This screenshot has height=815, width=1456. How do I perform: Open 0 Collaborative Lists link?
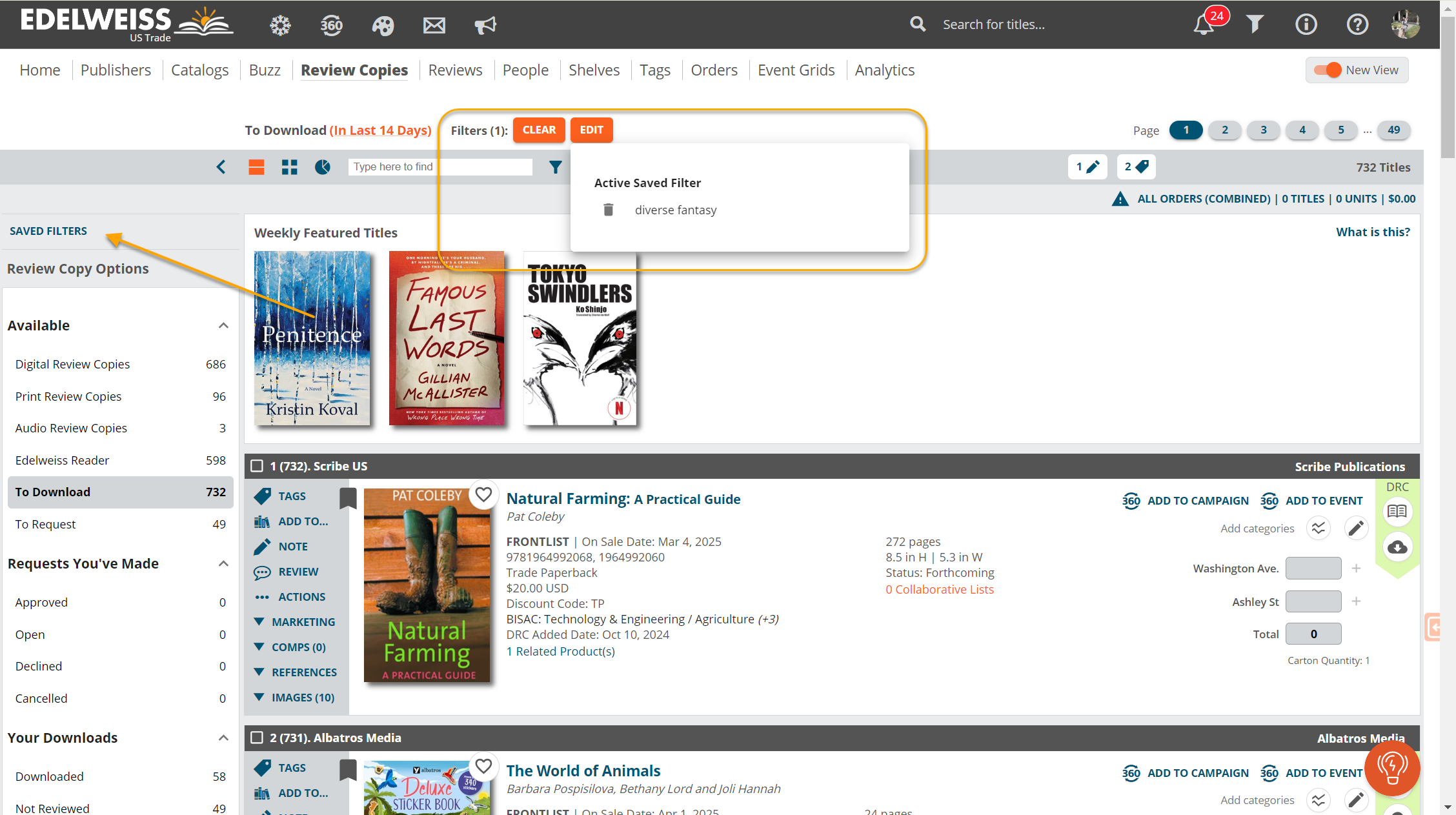point(940,589)
